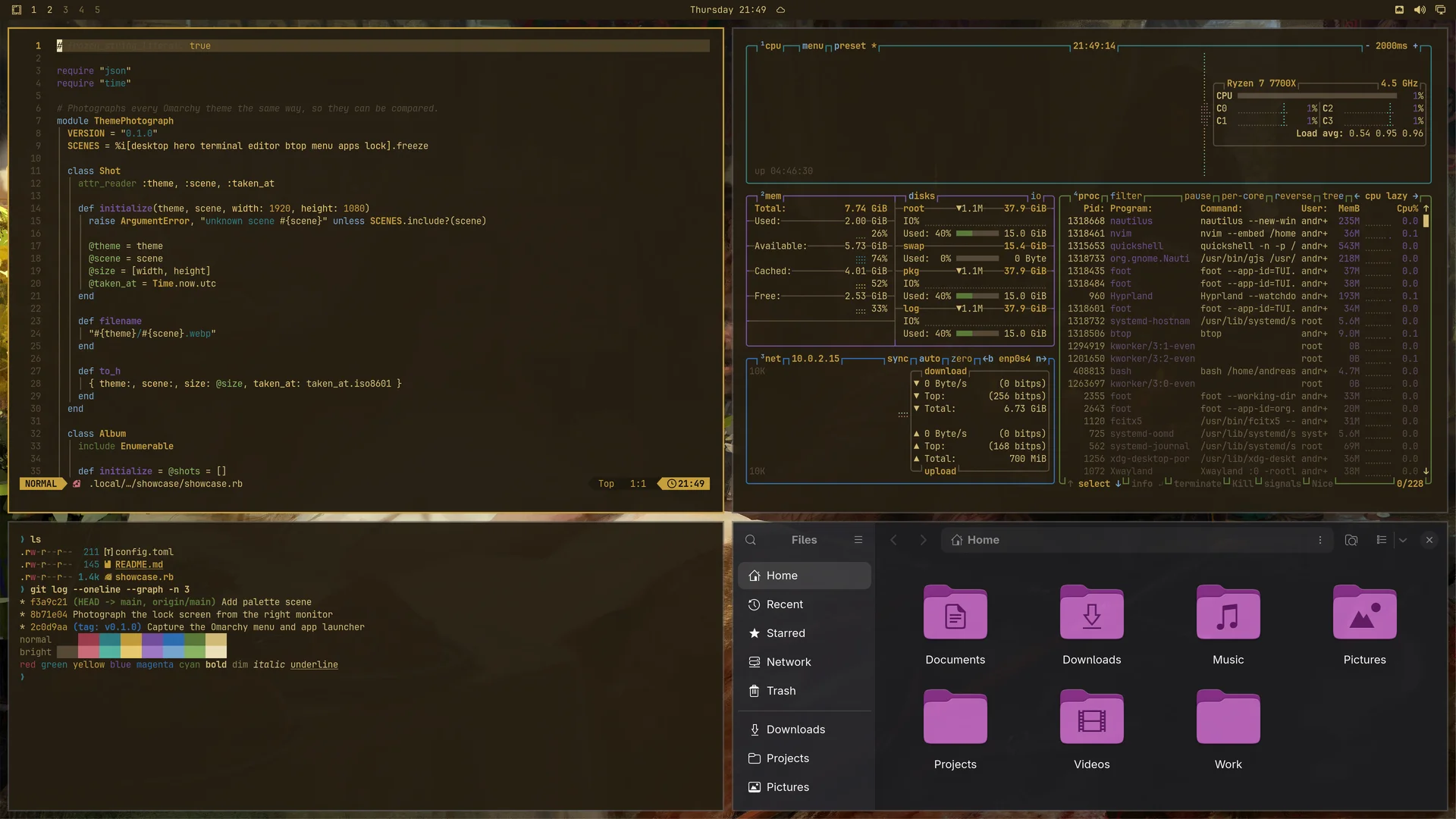The height and width of the screenshot is (819, 1456).
Task: Open the btop menu entry
Action: coord(812,46)
